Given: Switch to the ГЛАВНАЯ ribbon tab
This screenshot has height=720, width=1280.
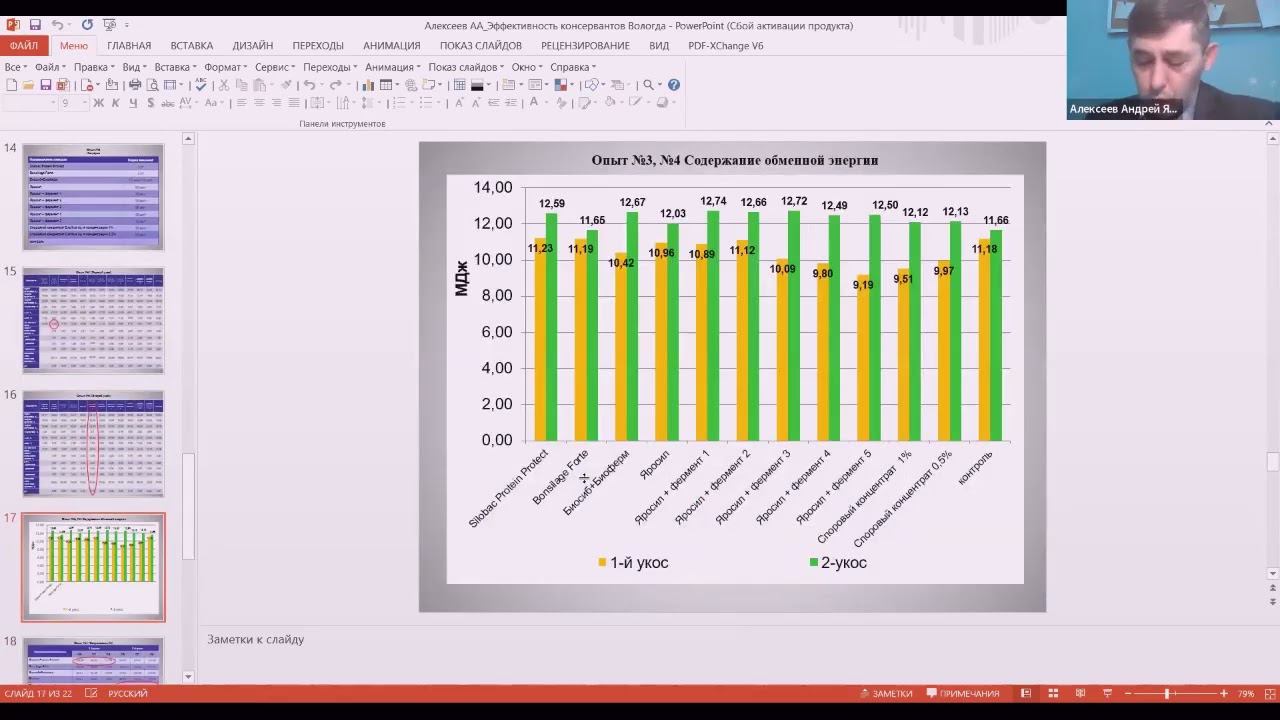Looking at the screenshot, I should click(x=129, y=45).
